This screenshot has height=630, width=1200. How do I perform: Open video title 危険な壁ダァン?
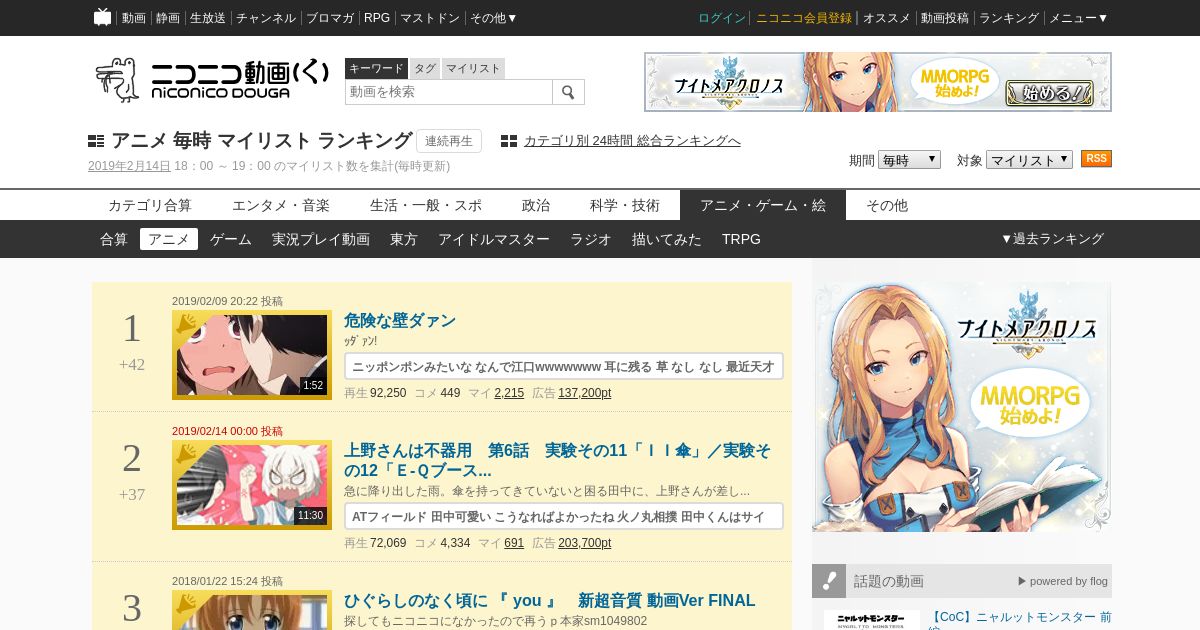(400, 321)
